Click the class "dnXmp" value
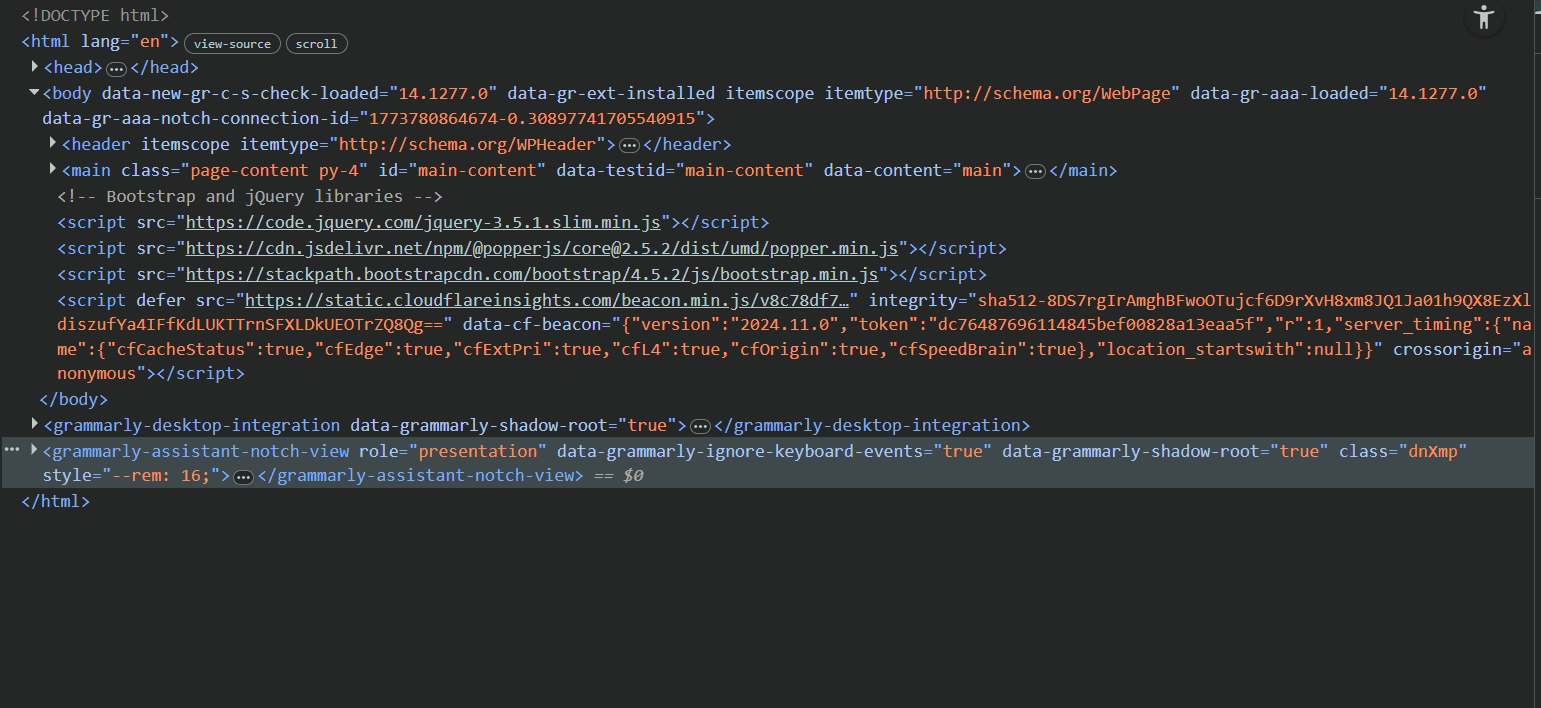Image resolution: width=1541 pixels, height=708 pixels. [1433, 451]
